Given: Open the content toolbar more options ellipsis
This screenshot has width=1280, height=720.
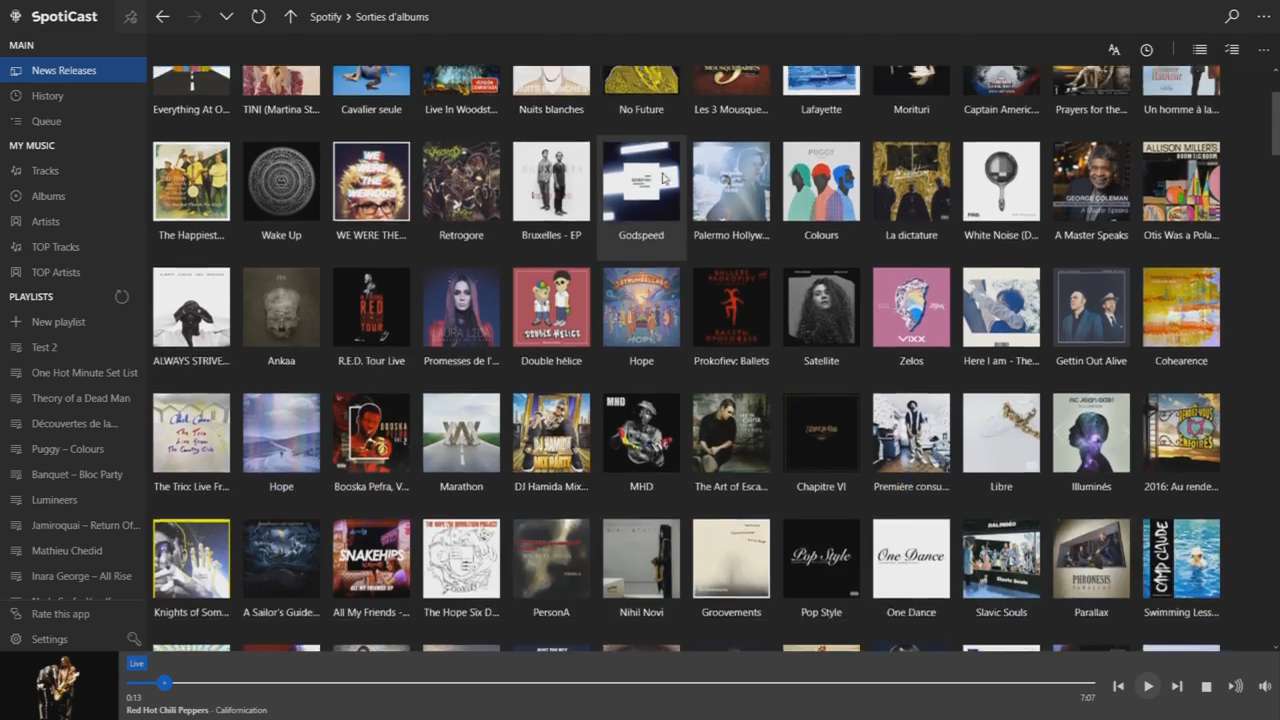Looking at the screenshot, I should 1264,50.
